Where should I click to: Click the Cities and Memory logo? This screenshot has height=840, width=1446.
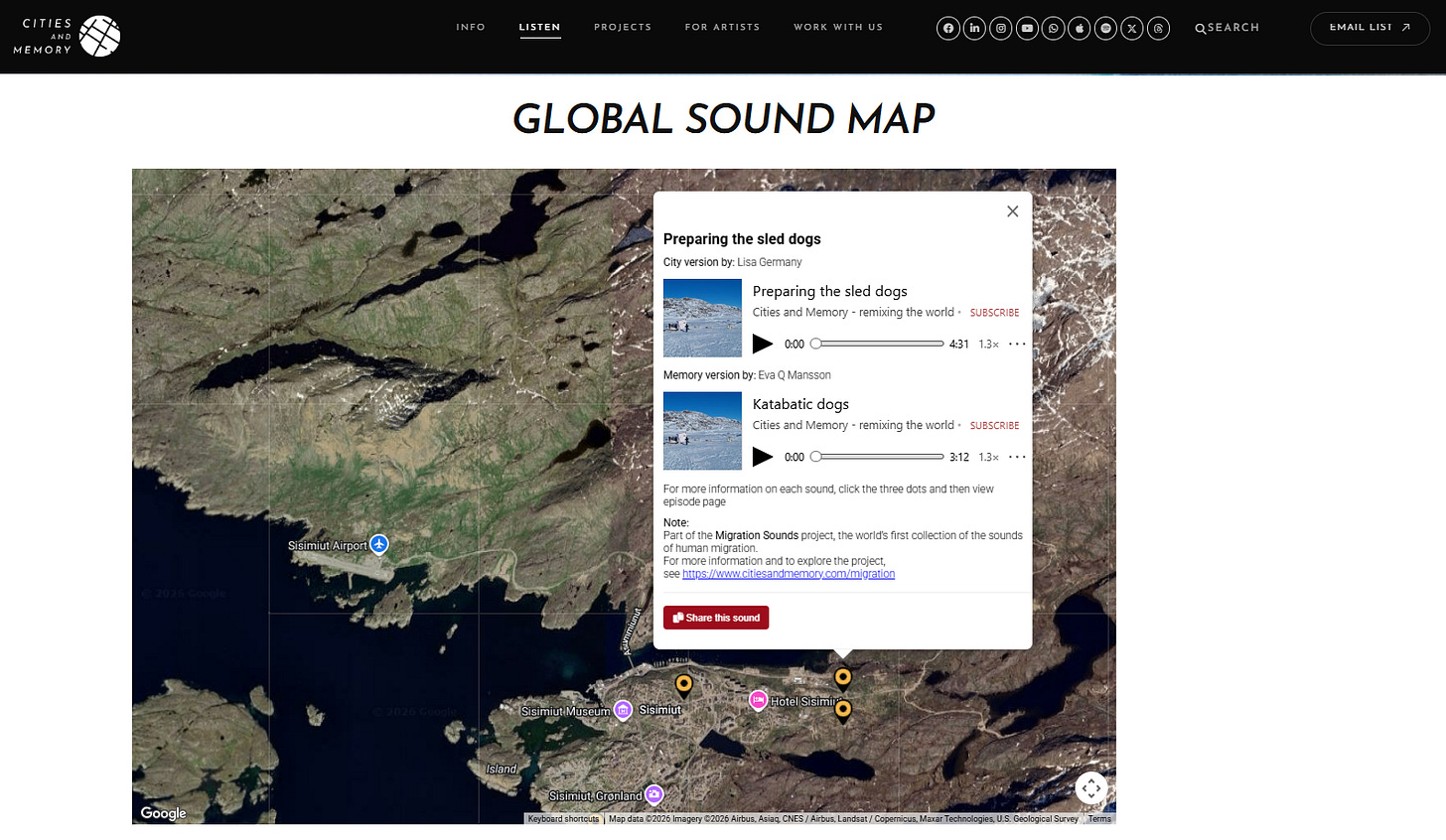(x=68, y=36)
